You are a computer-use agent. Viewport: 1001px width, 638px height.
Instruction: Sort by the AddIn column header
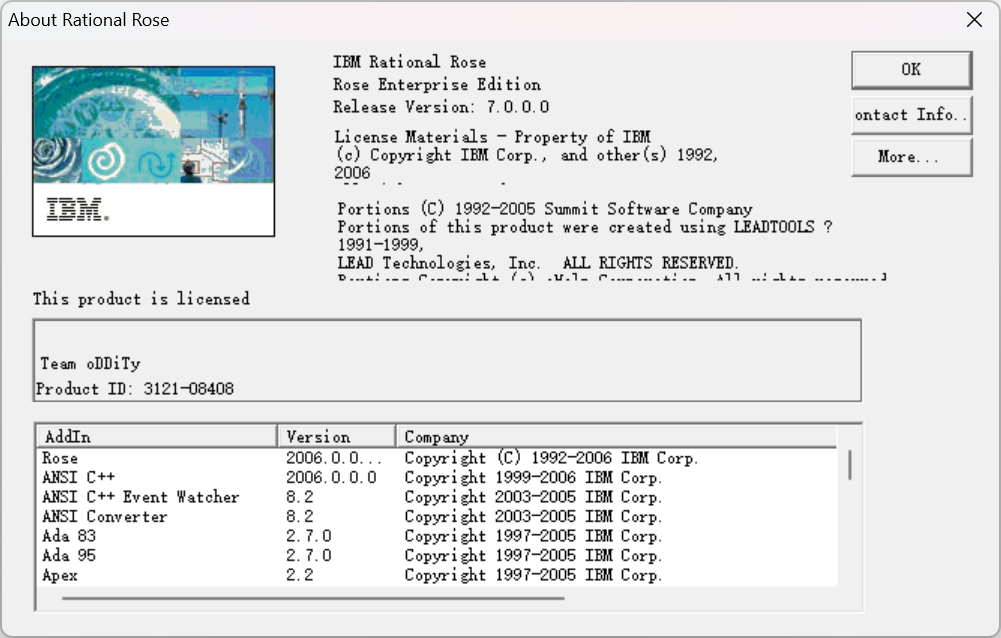156,437
